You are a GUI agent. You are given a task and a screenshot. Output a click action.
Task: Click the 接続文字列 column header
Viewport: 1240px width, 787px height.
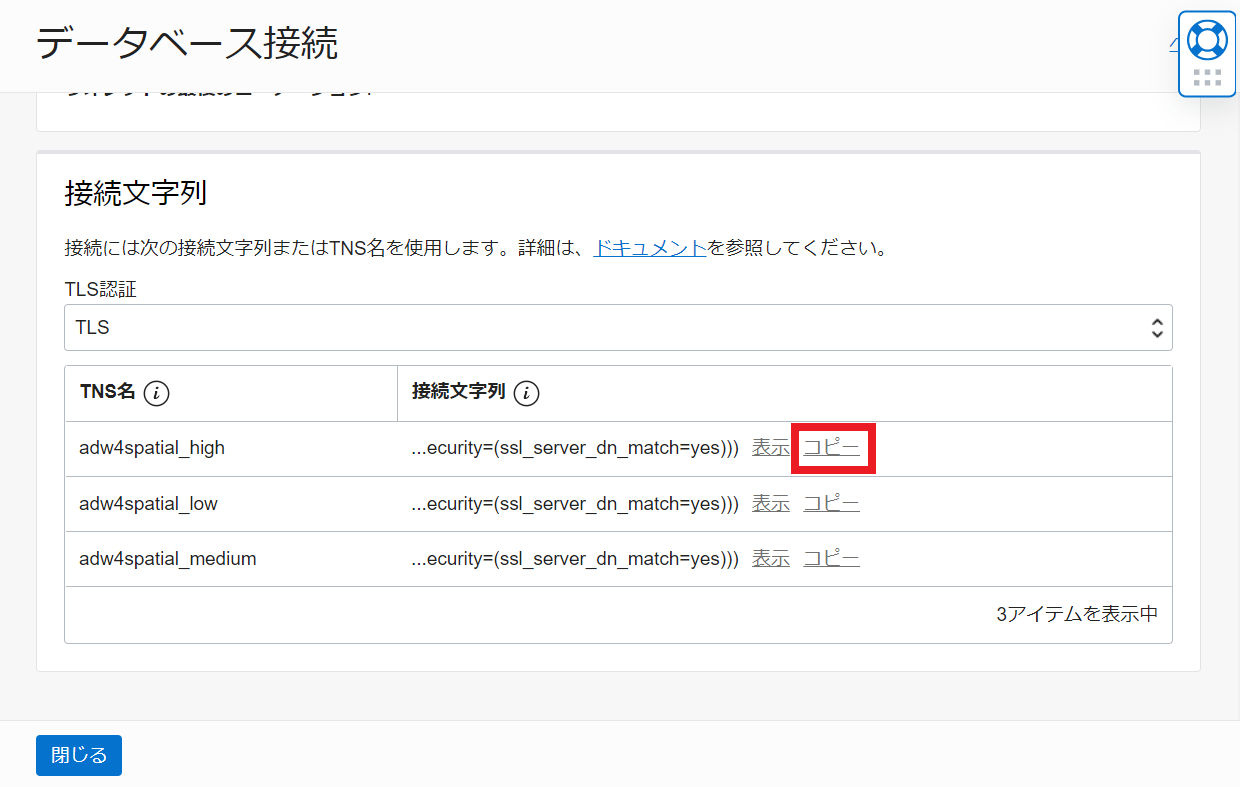(460, 393)
